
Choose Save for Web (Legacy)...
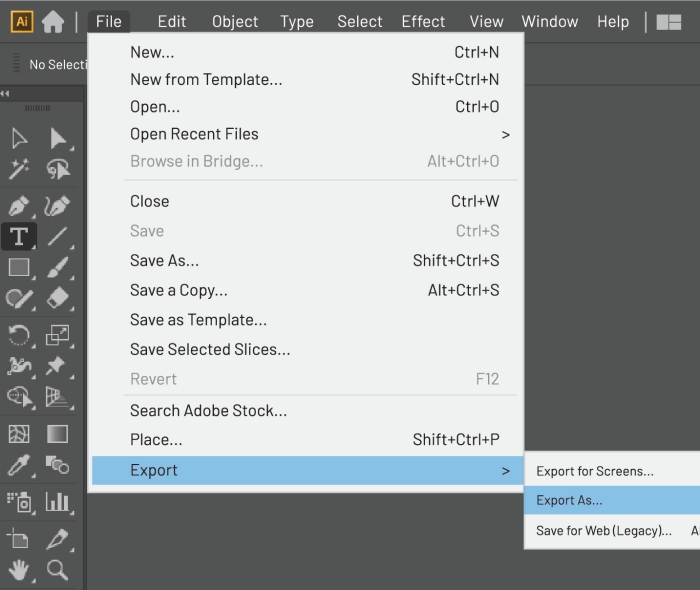[612, 531]
